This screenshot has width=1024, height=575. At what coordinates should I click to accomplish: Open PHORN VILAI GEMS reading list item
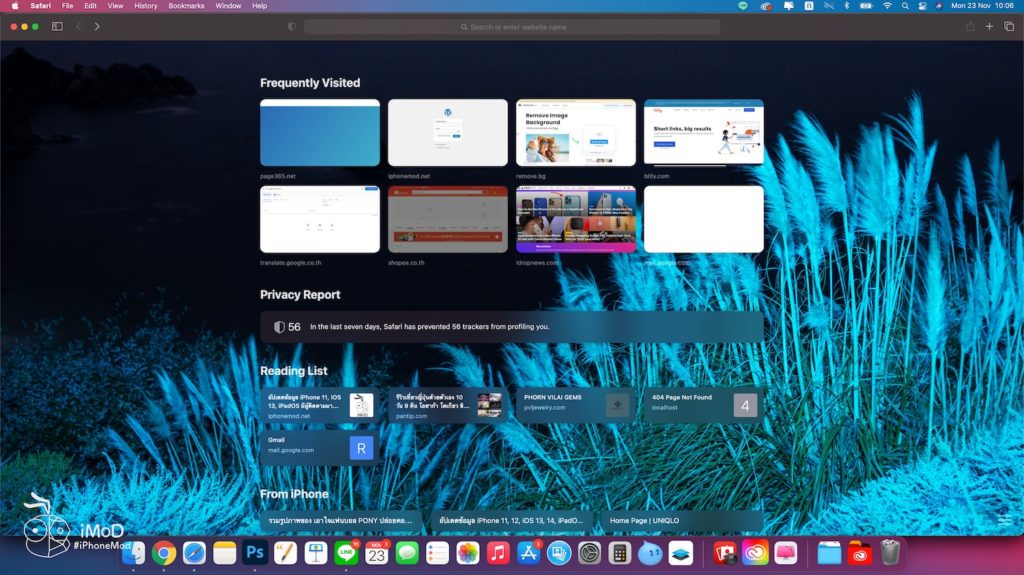click(575, 404)
